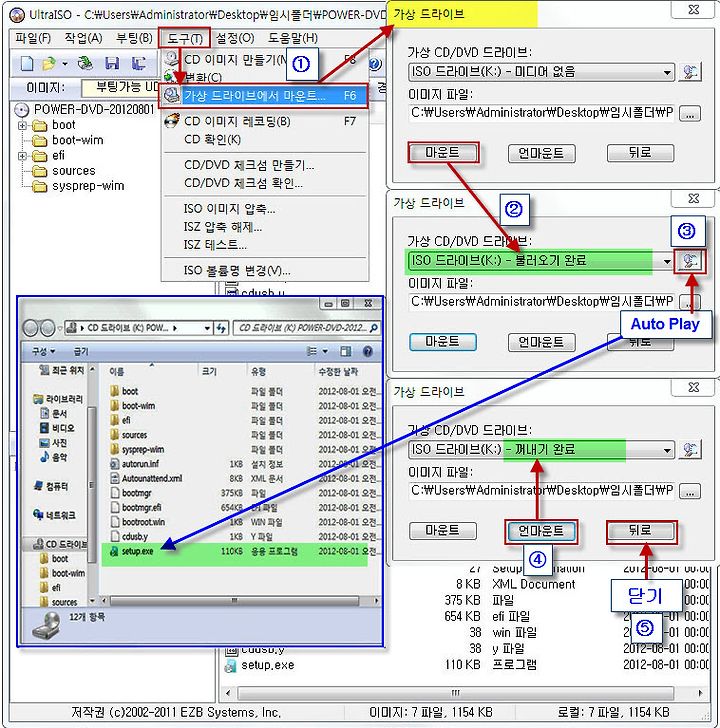
Task: Click 뒤로 button in 미디어 없음 dialog
Action: pos(640,153)
